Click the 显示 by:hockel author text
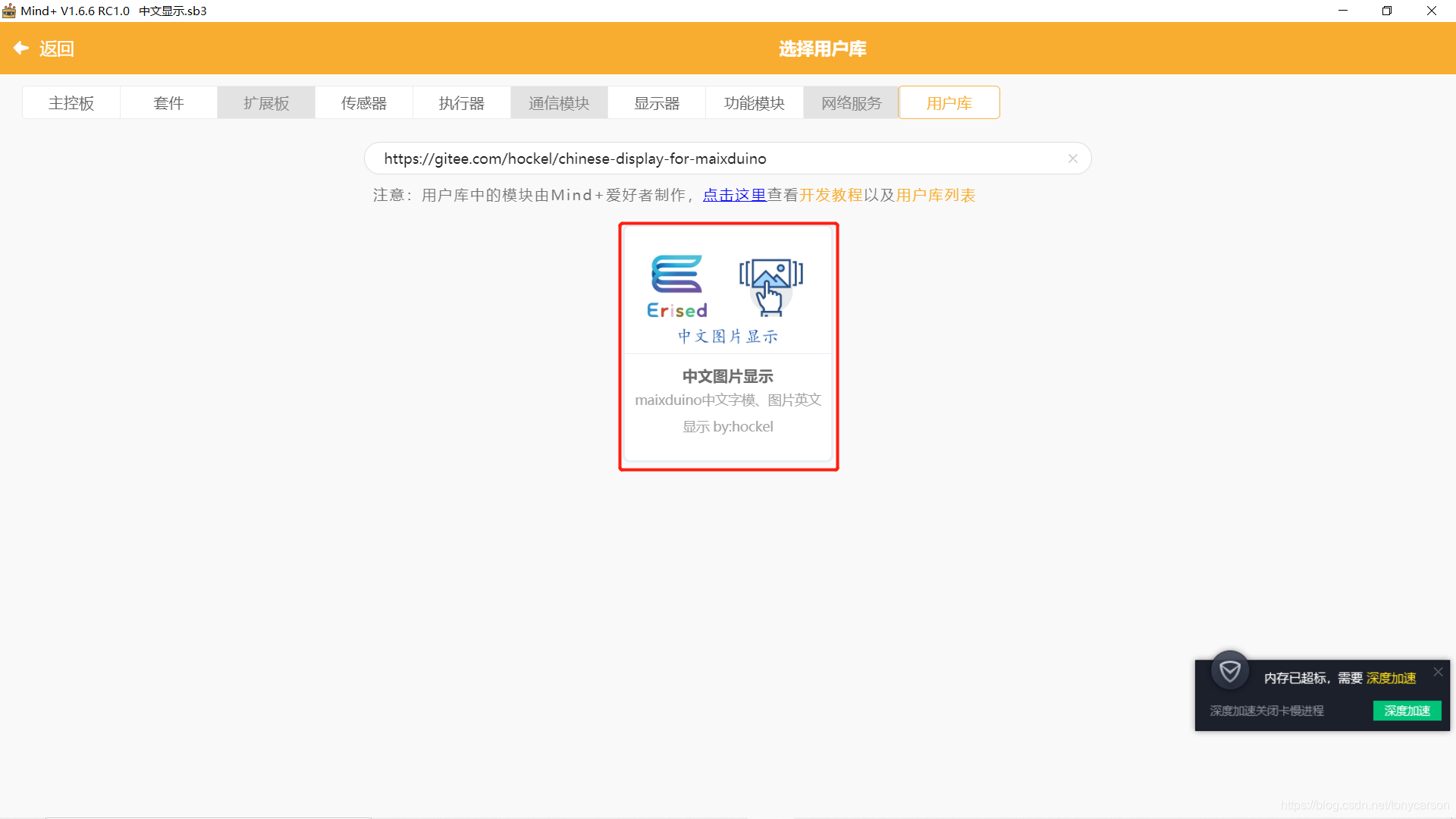 [728, 426]
